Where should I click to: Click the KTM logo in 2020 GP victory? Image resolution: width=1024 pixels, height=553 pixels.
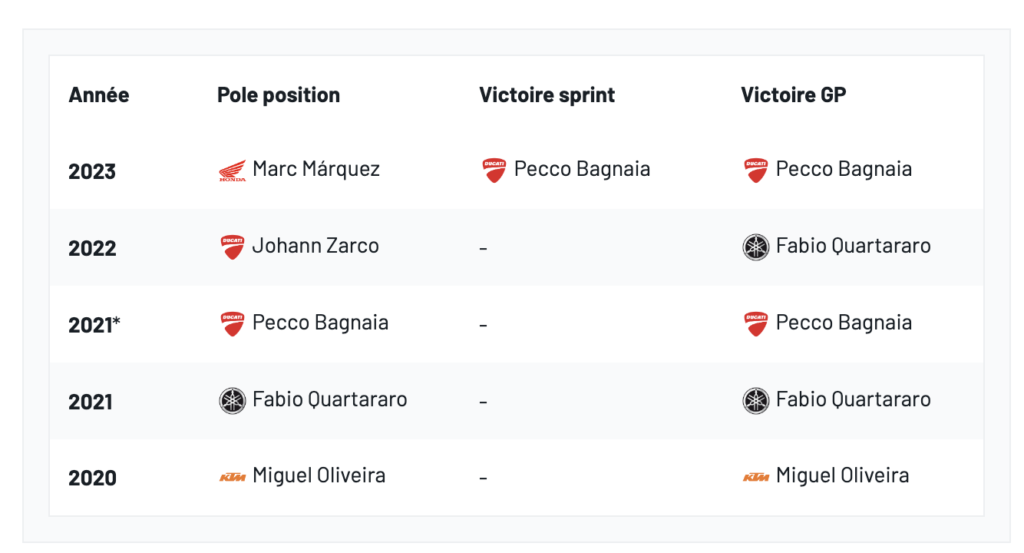[x=756, y=477]
